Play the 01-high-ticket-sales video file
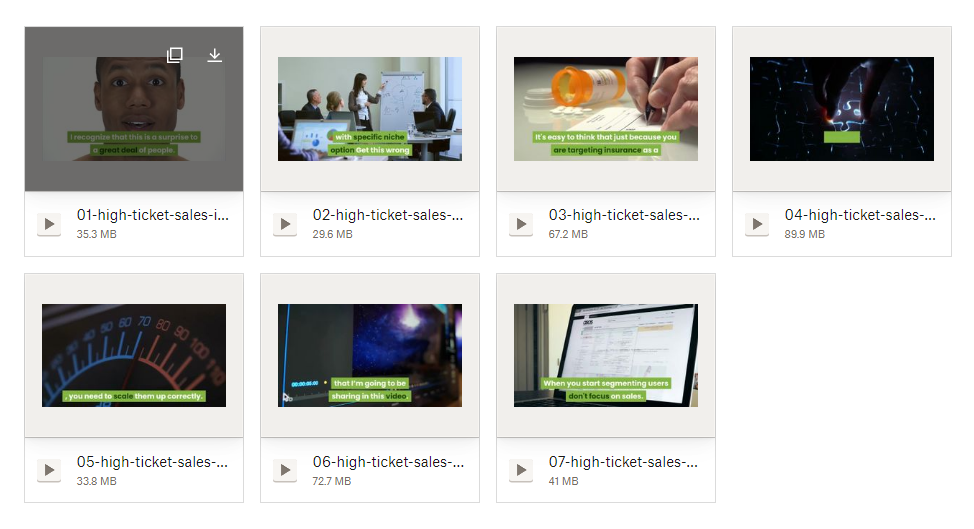 (49, 224)
